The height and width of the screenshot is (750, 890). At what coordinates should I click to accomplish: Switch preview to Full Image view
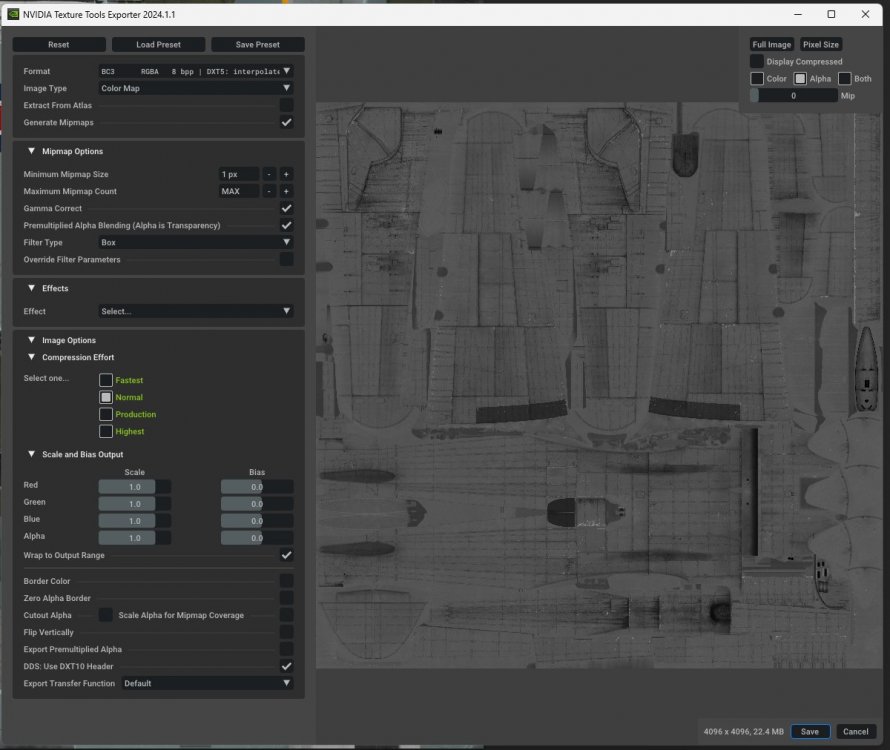(x=771, y=44)
